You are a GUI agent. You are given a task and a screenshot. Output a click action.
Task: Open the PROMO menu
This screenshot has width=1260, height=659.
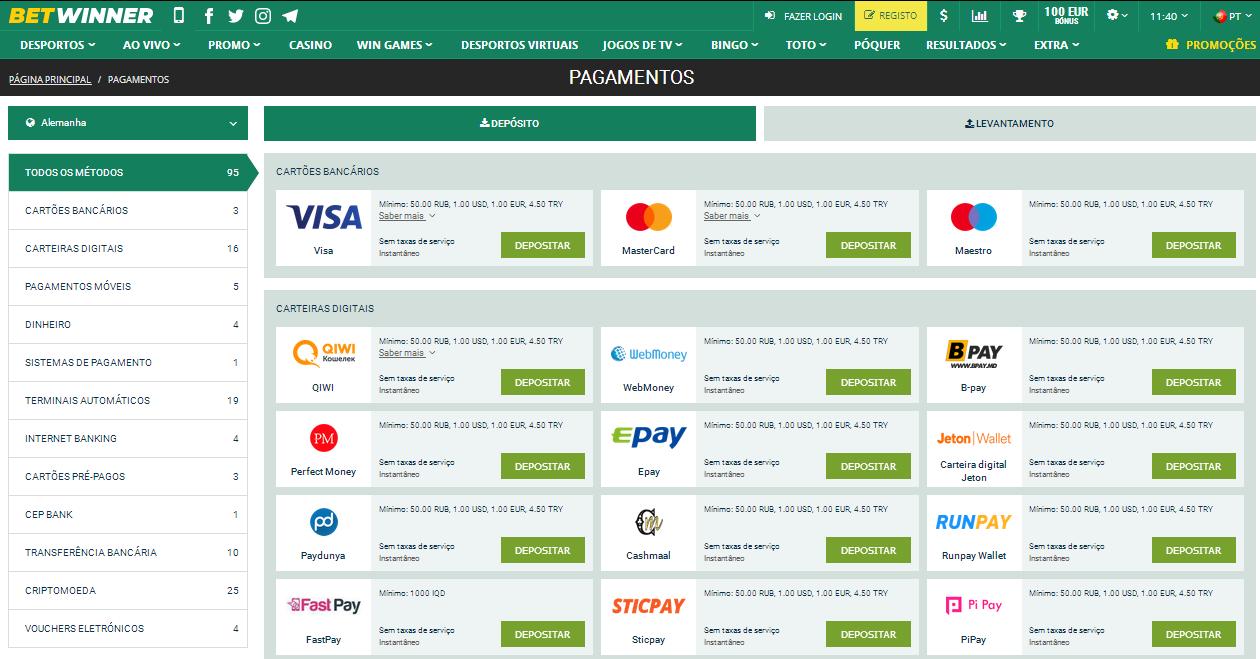click(234, 45)
